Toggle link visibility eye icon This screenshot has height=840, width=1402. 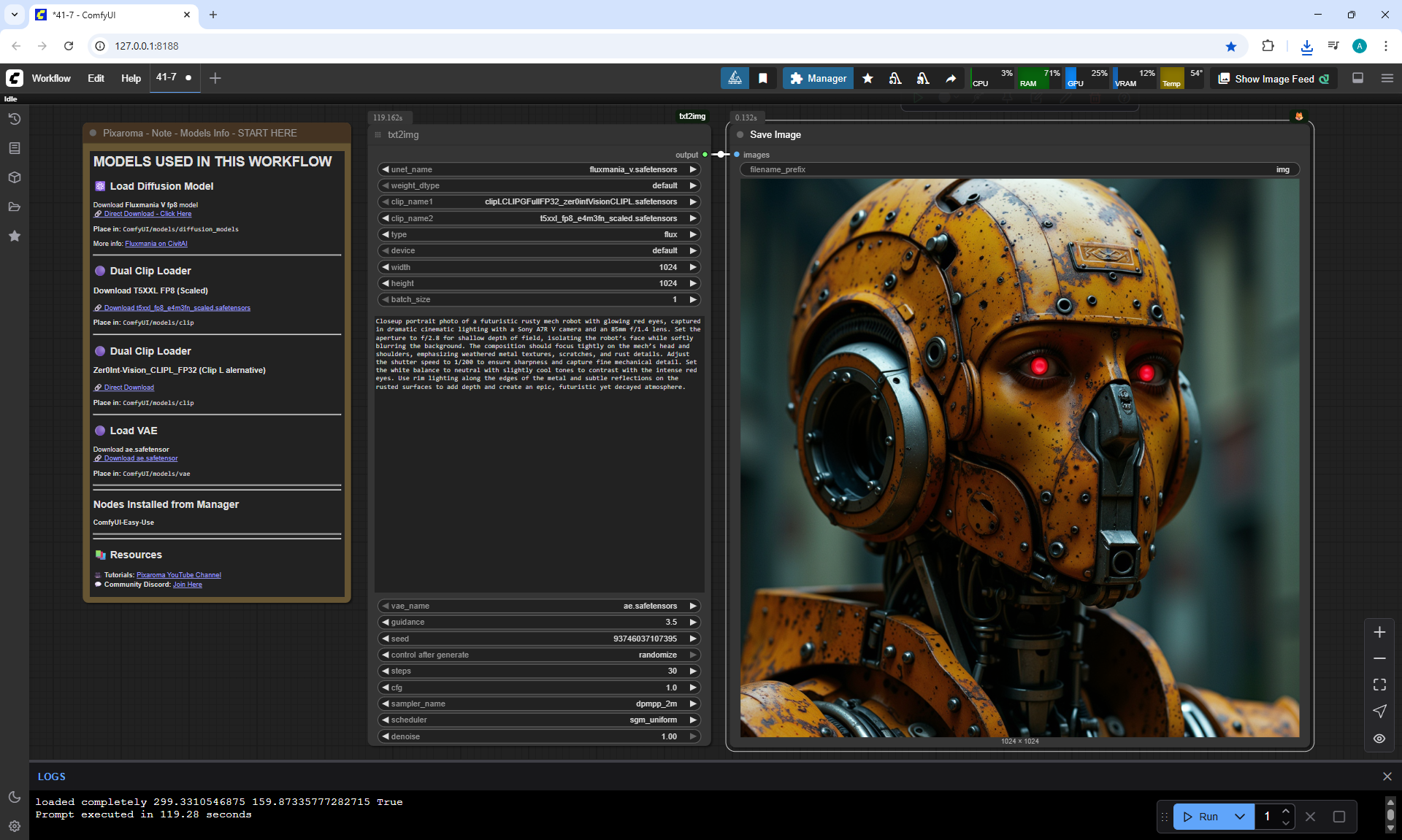click(x=1379, y=739)
